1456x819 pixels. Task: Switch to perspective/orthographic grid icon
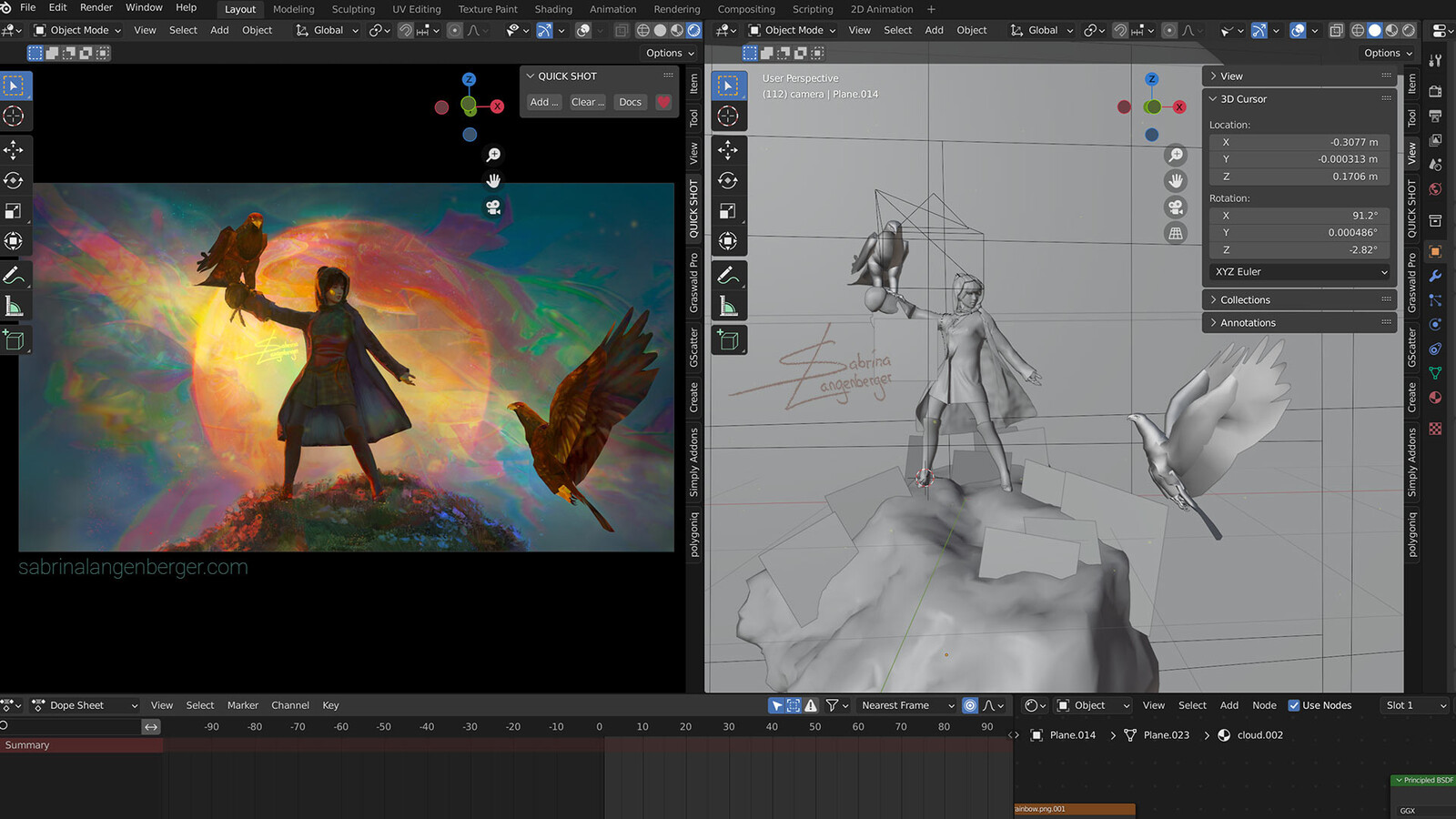coord(1176,234)
